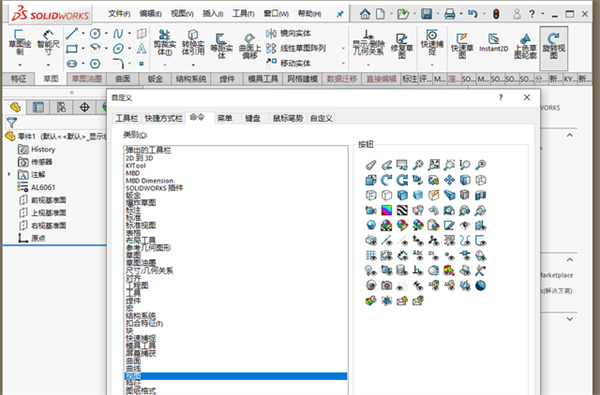The height and width of the screenshot is (395, 600).
Task: Click 修复草图 repair sketch
Action: pos(401,45)
